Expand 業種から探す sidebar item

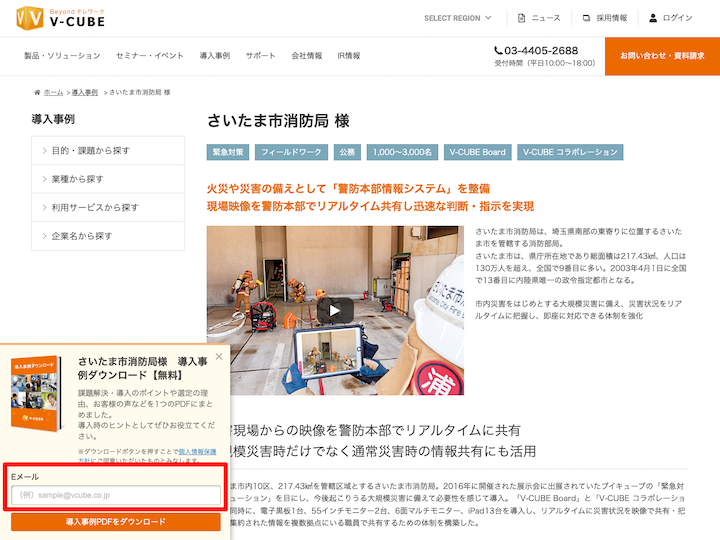108,179
